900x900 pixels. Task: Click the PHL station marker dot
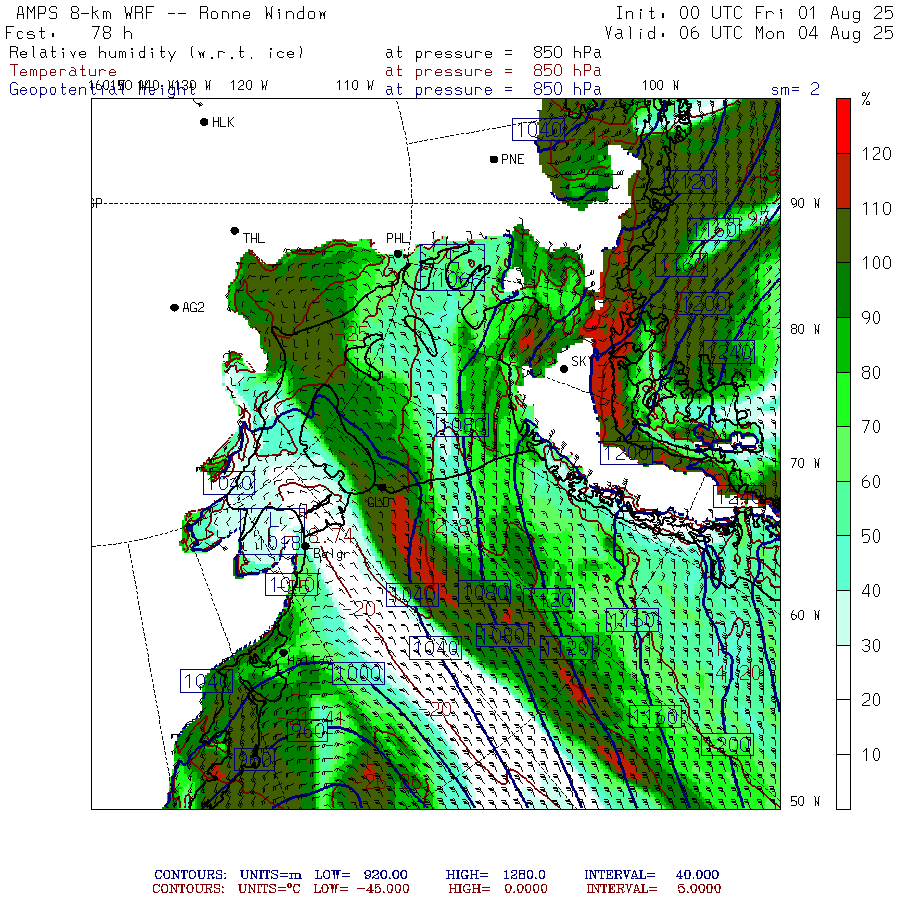tap(398, 253)
